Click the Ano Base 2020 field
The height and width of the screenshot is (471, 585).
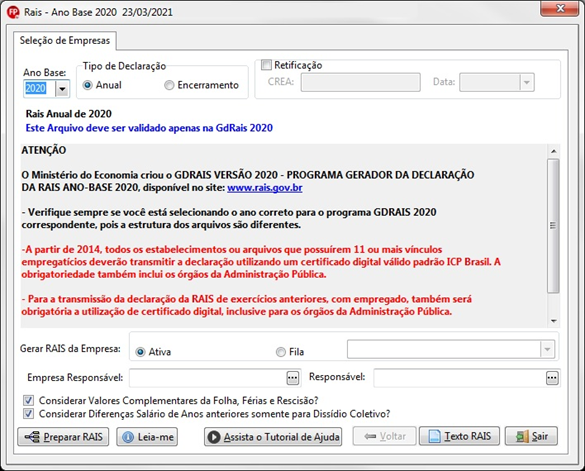[x=39, y=89]
